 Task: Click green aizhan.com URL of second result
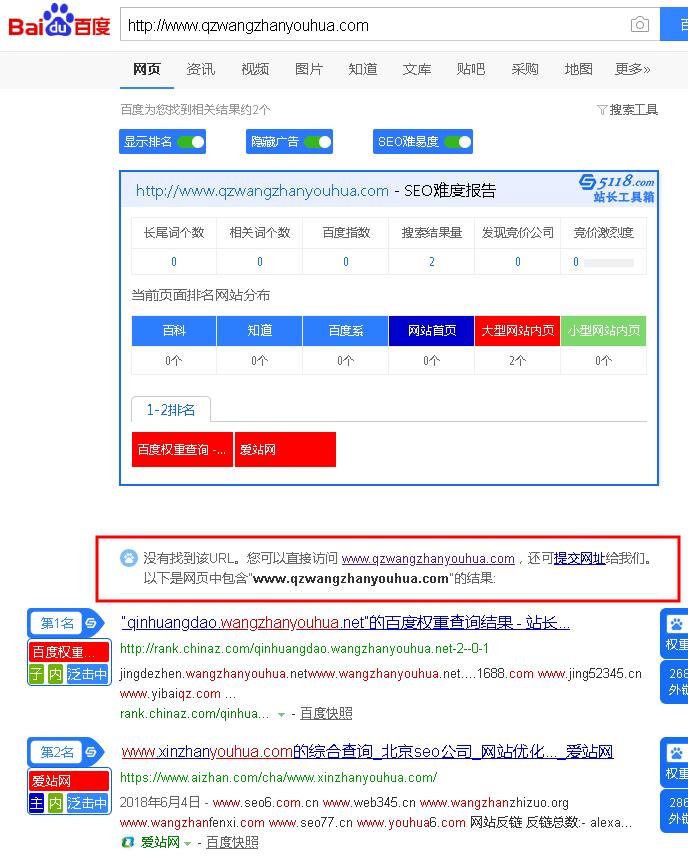click(278, 778)
